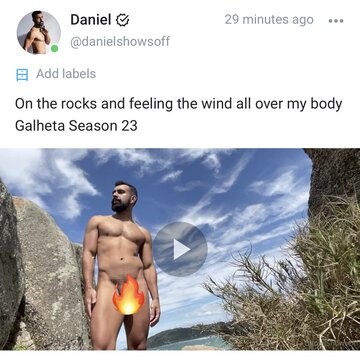
Task: Open the three-dot post options menu
Action: pyautogui.click(x=336, y=21)
